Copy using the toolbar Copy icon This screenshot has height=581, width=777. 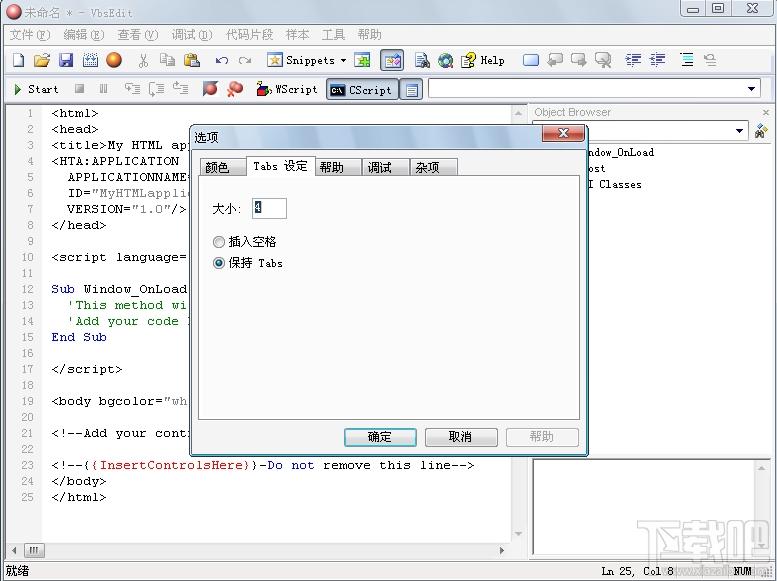click(x=167, y=60)
